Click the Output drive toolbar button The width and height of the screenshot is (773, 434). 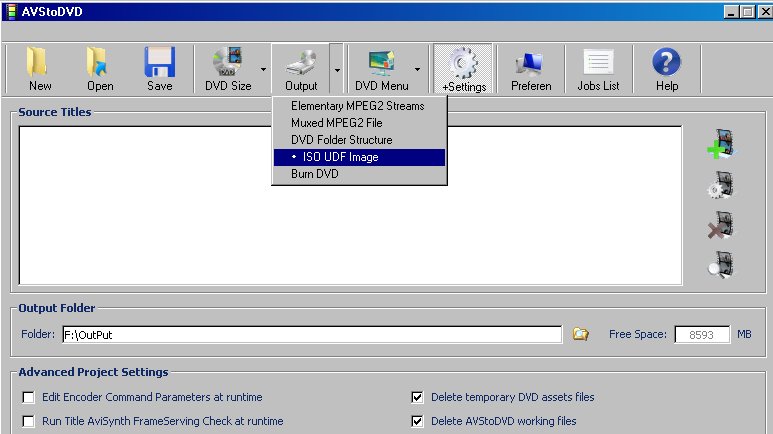301,69
